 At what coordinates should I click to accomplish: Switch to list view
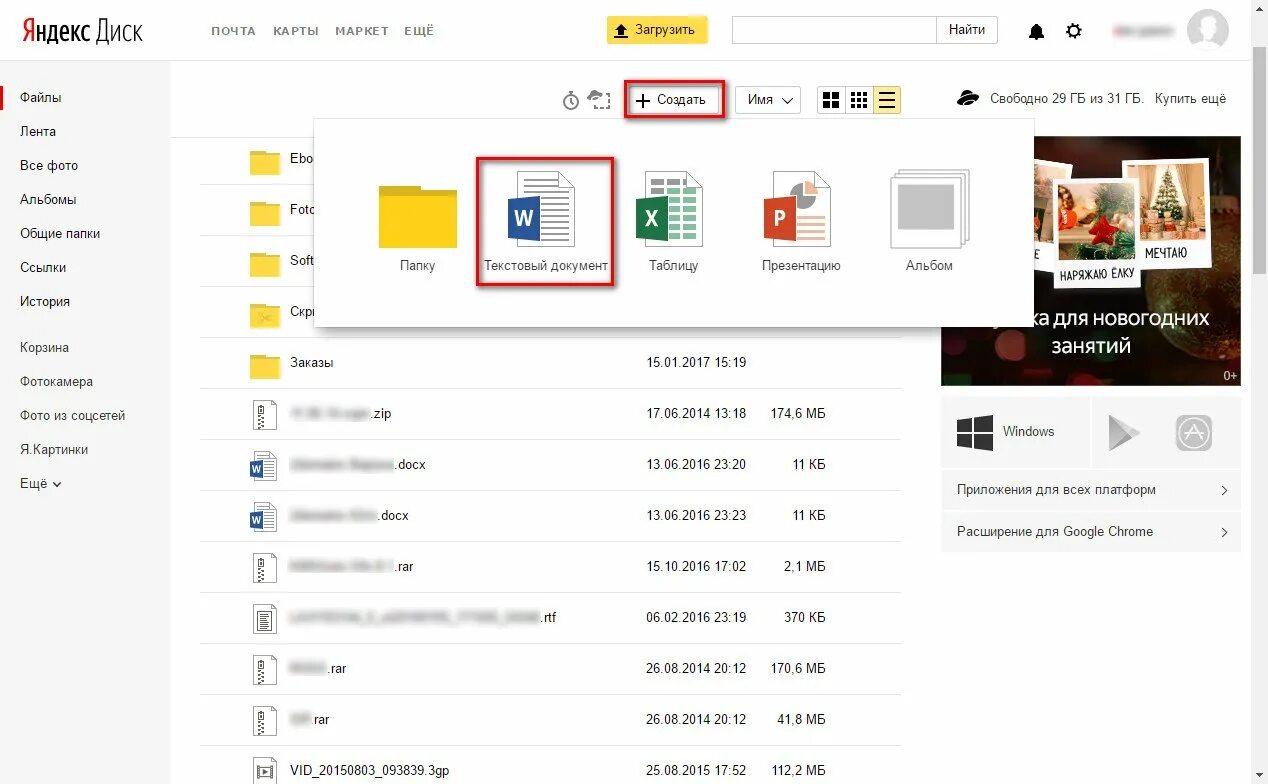click(887, 100)
